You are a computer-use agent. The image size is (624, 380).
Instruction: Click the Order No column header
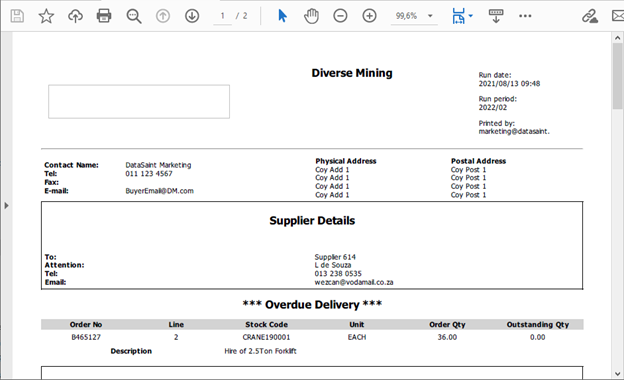[x=86, y=325]
